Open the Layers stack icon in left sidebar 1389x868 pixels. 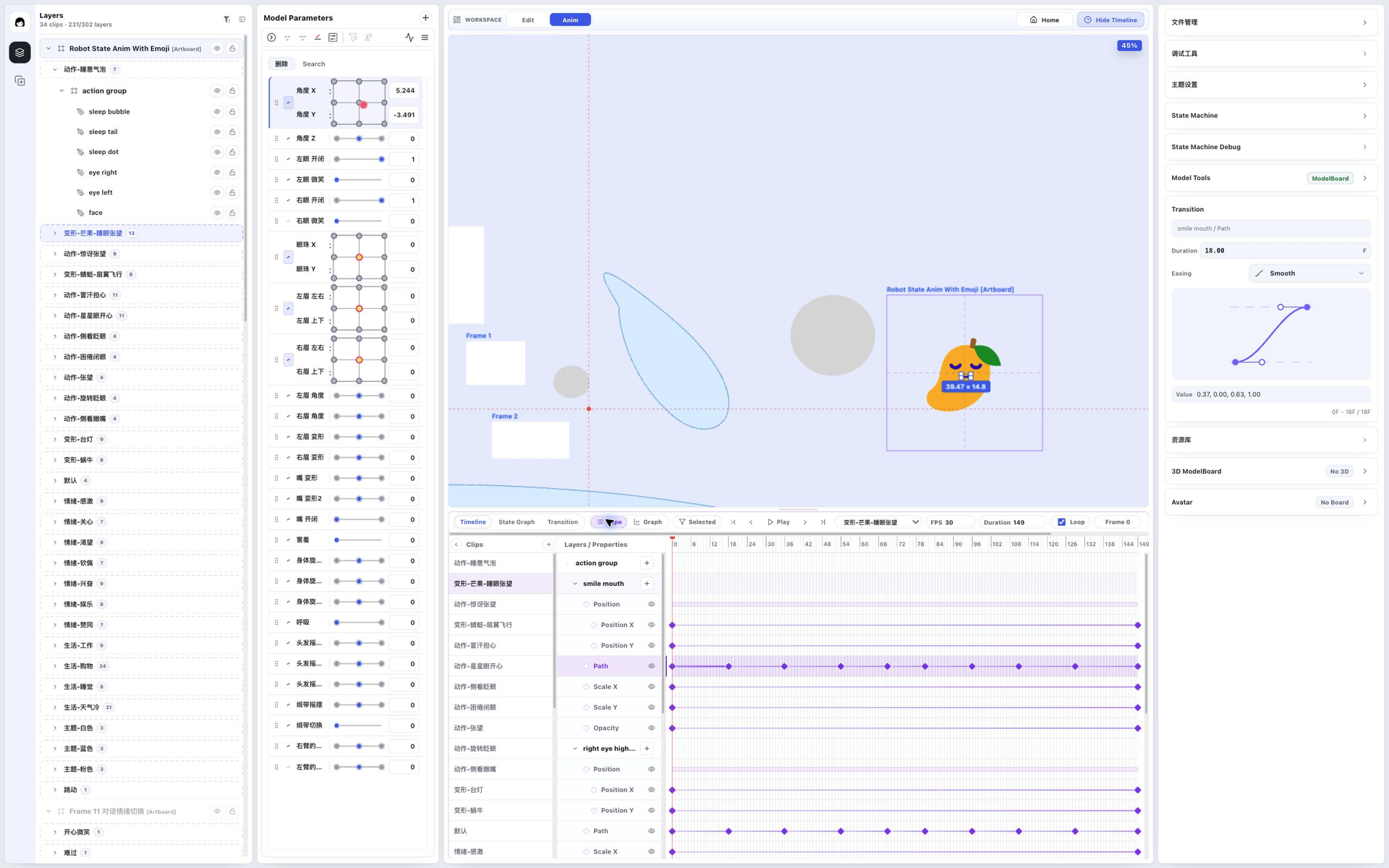20,52
